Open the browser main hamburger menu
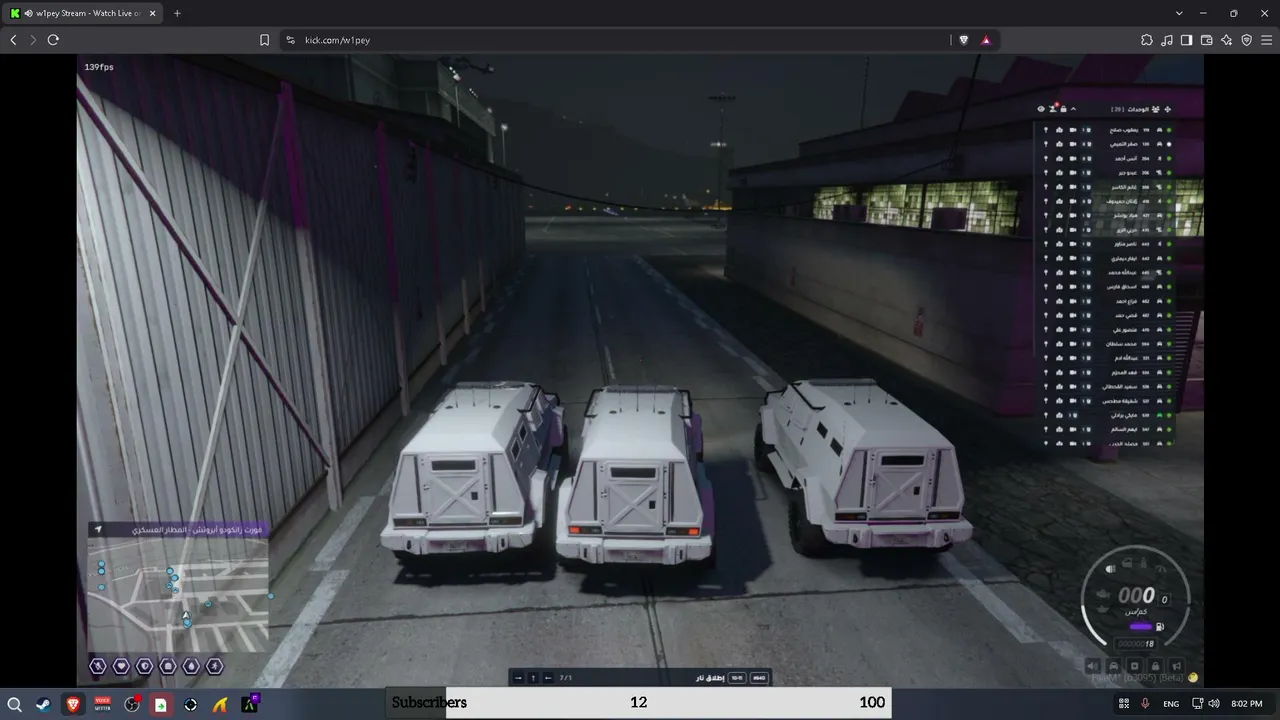 point(1266,40)
